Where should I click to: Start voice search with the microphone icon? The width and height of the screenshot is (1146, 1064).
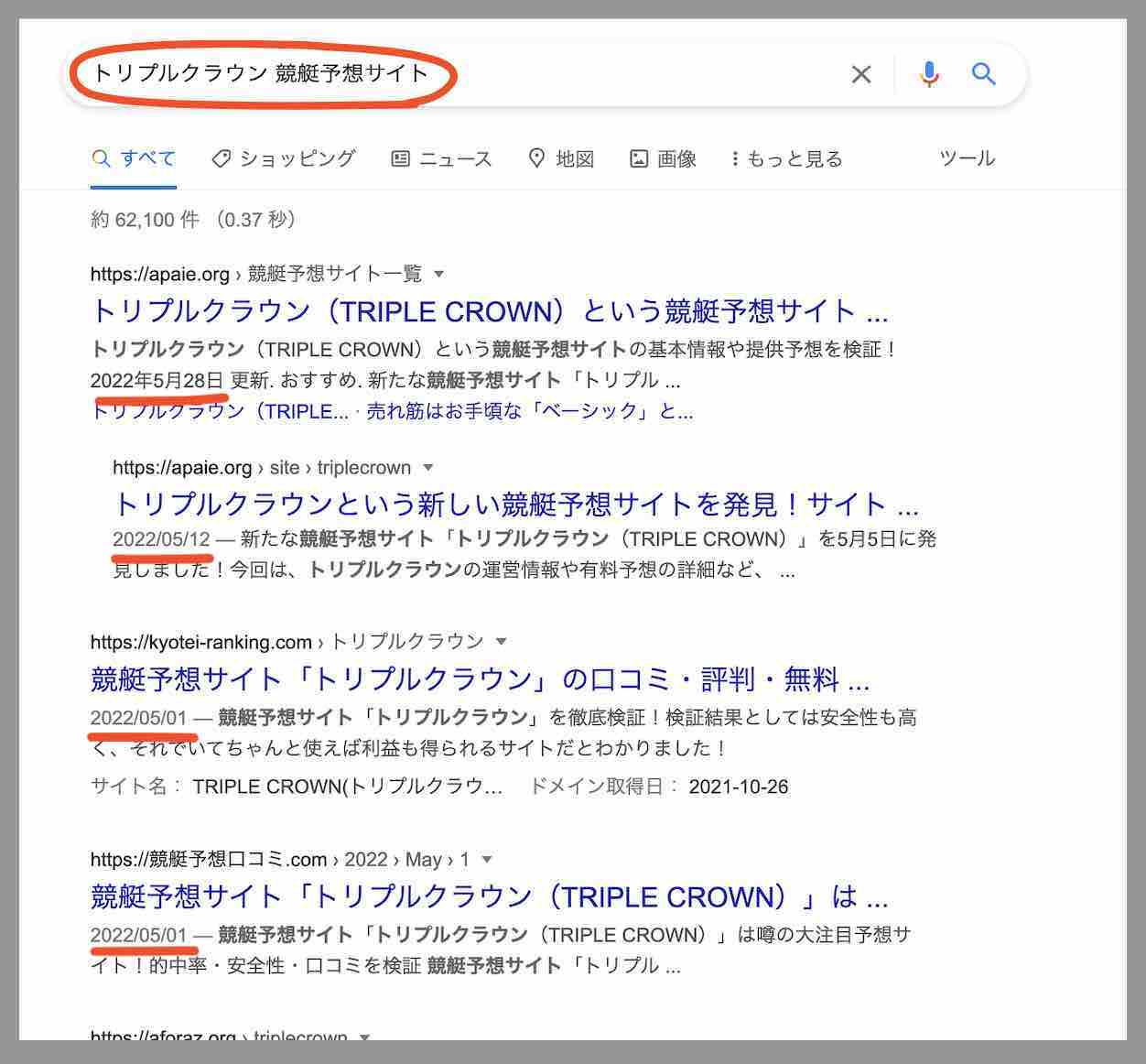pyautogui.click(x=929, y=74)
